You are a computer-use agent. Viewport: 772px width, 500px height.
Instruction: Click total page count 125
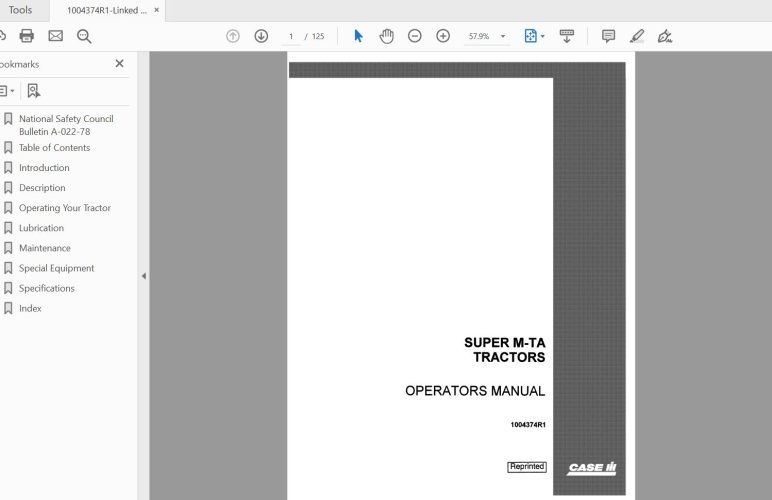point(318,36)
